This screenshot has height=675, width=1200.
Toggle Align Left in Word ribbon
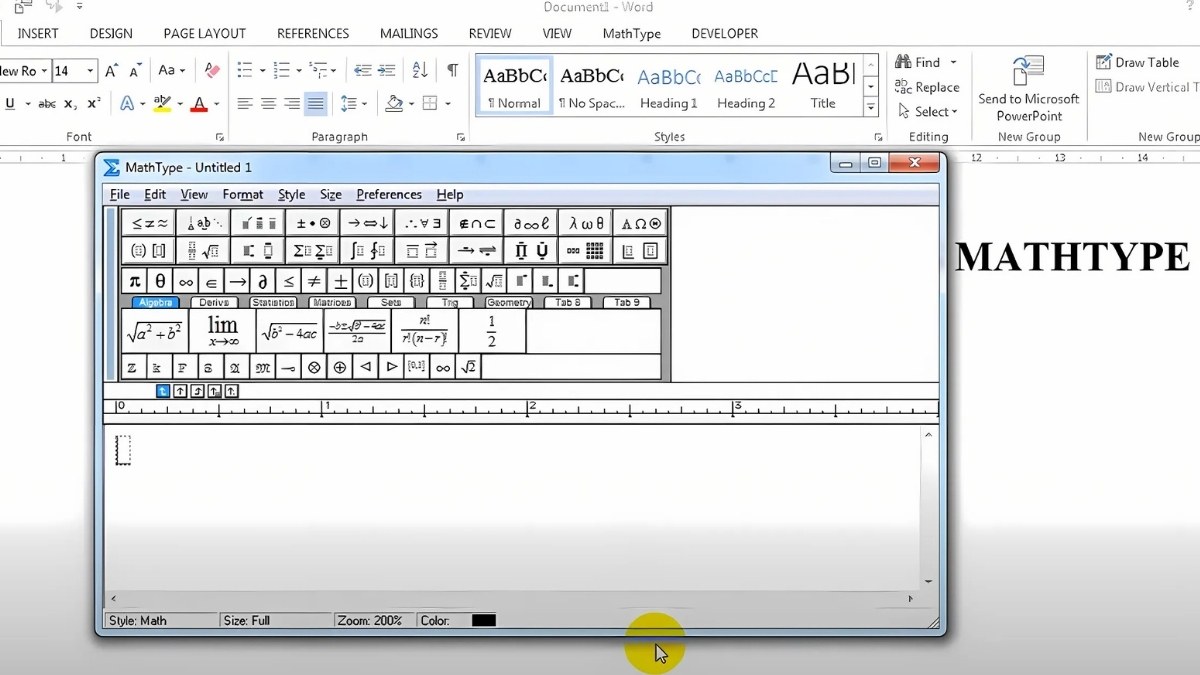pyautogui.click(x=244, y=103)
